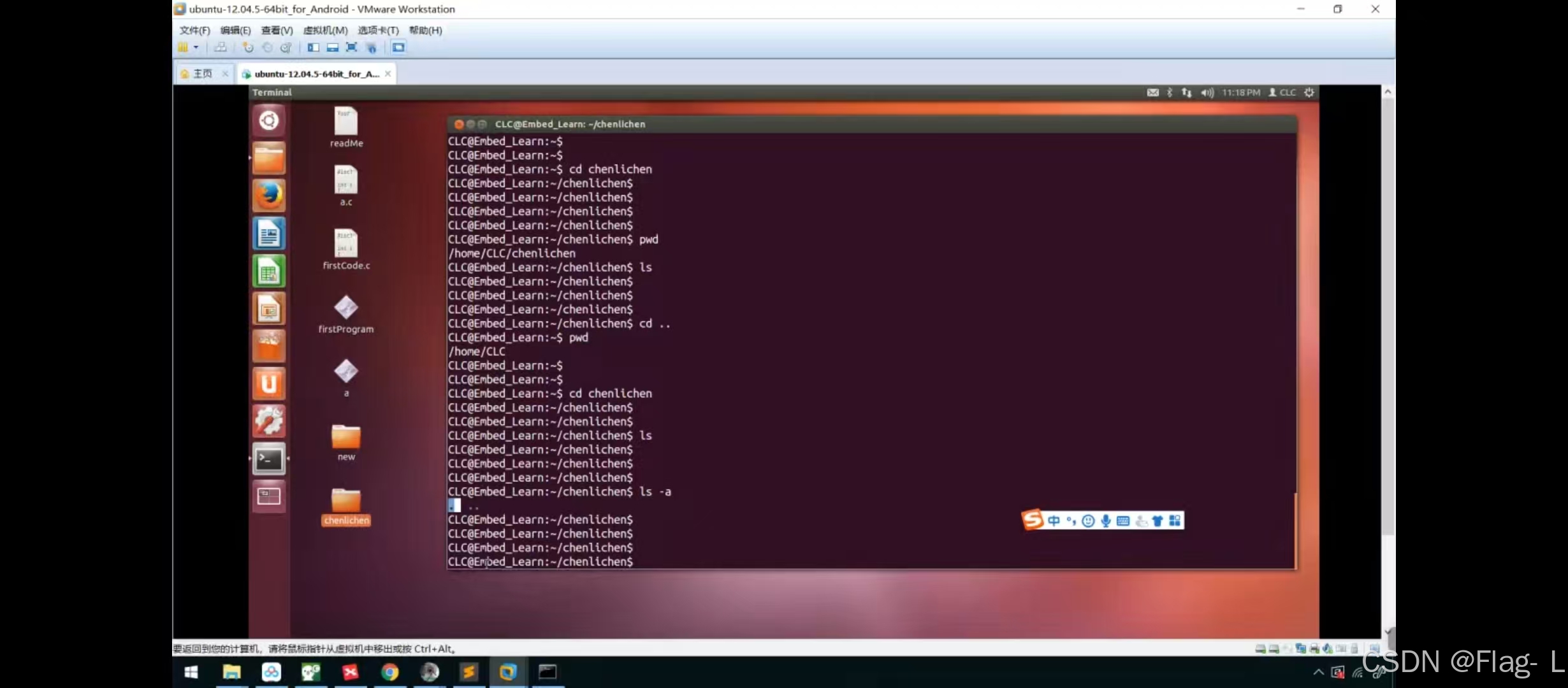The width and height of the screenshot is (1568, 688).
Task: Click the sound volume indicator
Action: click(x=1207, y=92)
